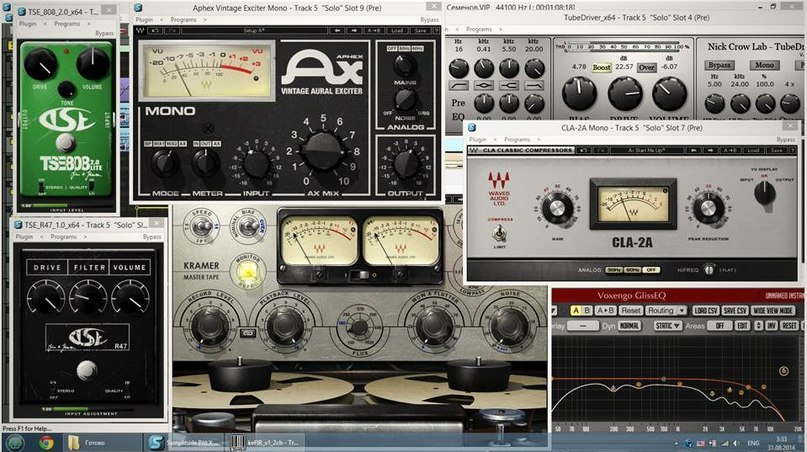
Task: Click the CLA-2A HiFreq knob
Action: point(709,269)
